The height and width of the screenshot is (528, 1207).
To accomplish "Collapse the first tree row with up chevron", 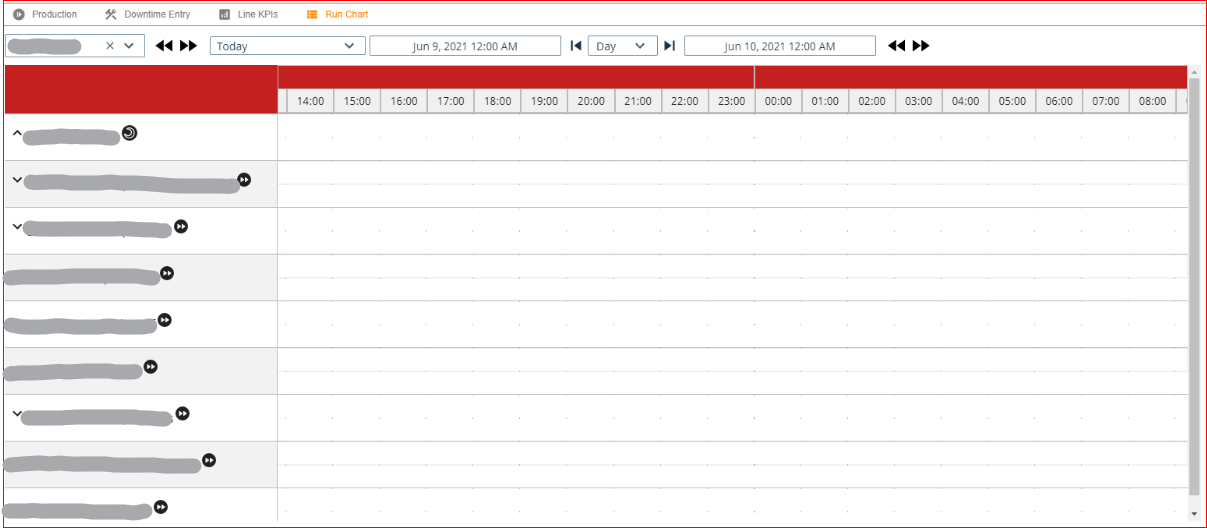I will 17,133.
